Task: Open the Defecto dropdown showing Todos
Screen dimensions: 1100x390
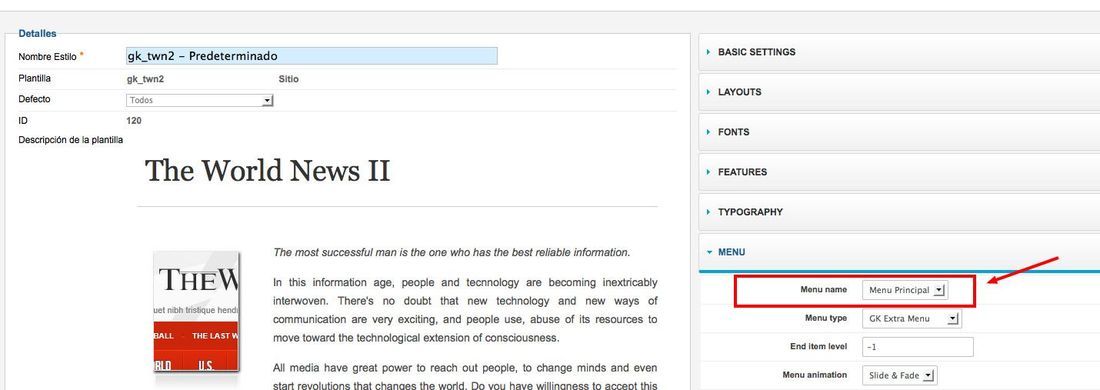Action: click(x=199, y=100)
